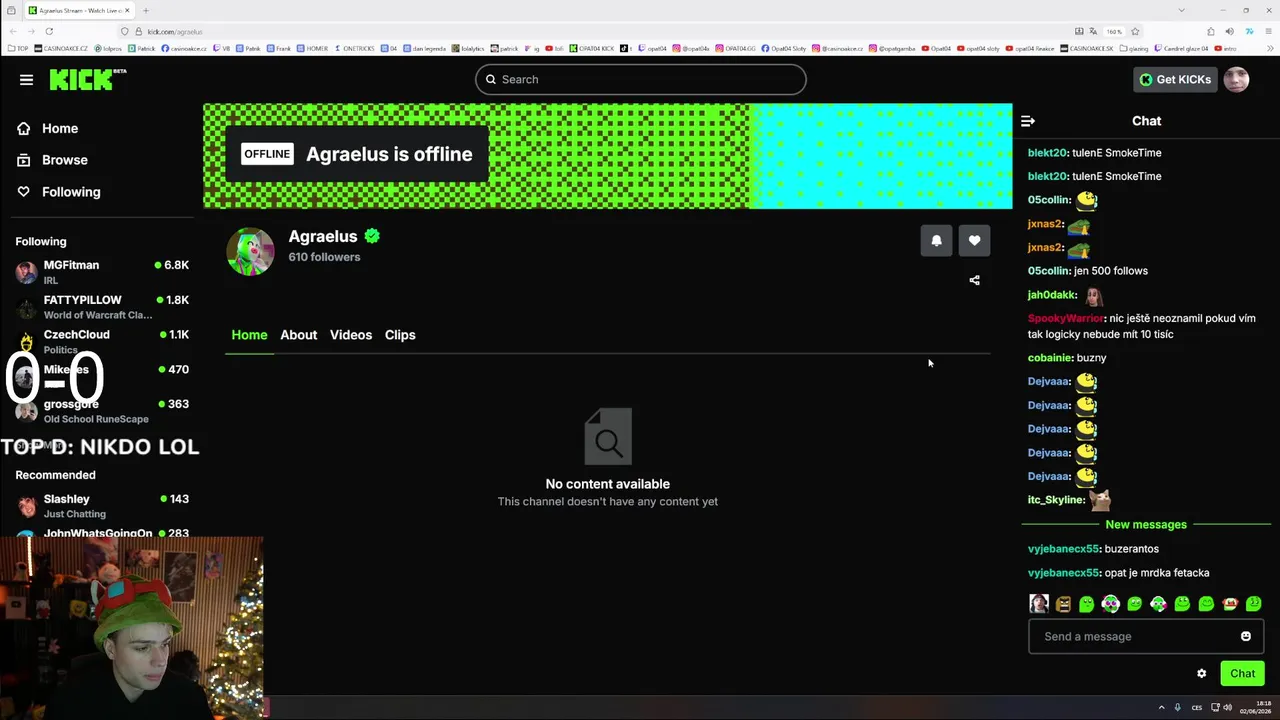This screenshot has width=1280, height=720.
Task: Click username jah0dakk in chat
Action: (x=1052, y=295)
